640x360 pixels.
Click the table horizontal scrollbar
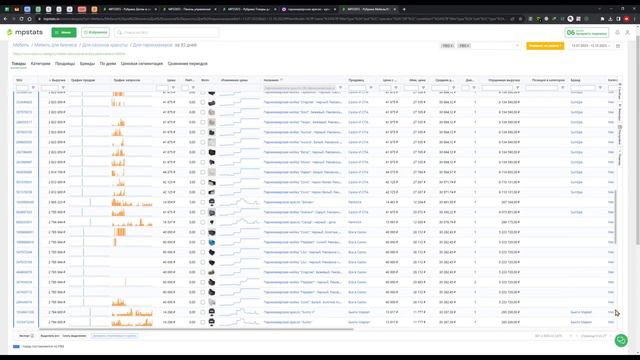tap(196, 329)
